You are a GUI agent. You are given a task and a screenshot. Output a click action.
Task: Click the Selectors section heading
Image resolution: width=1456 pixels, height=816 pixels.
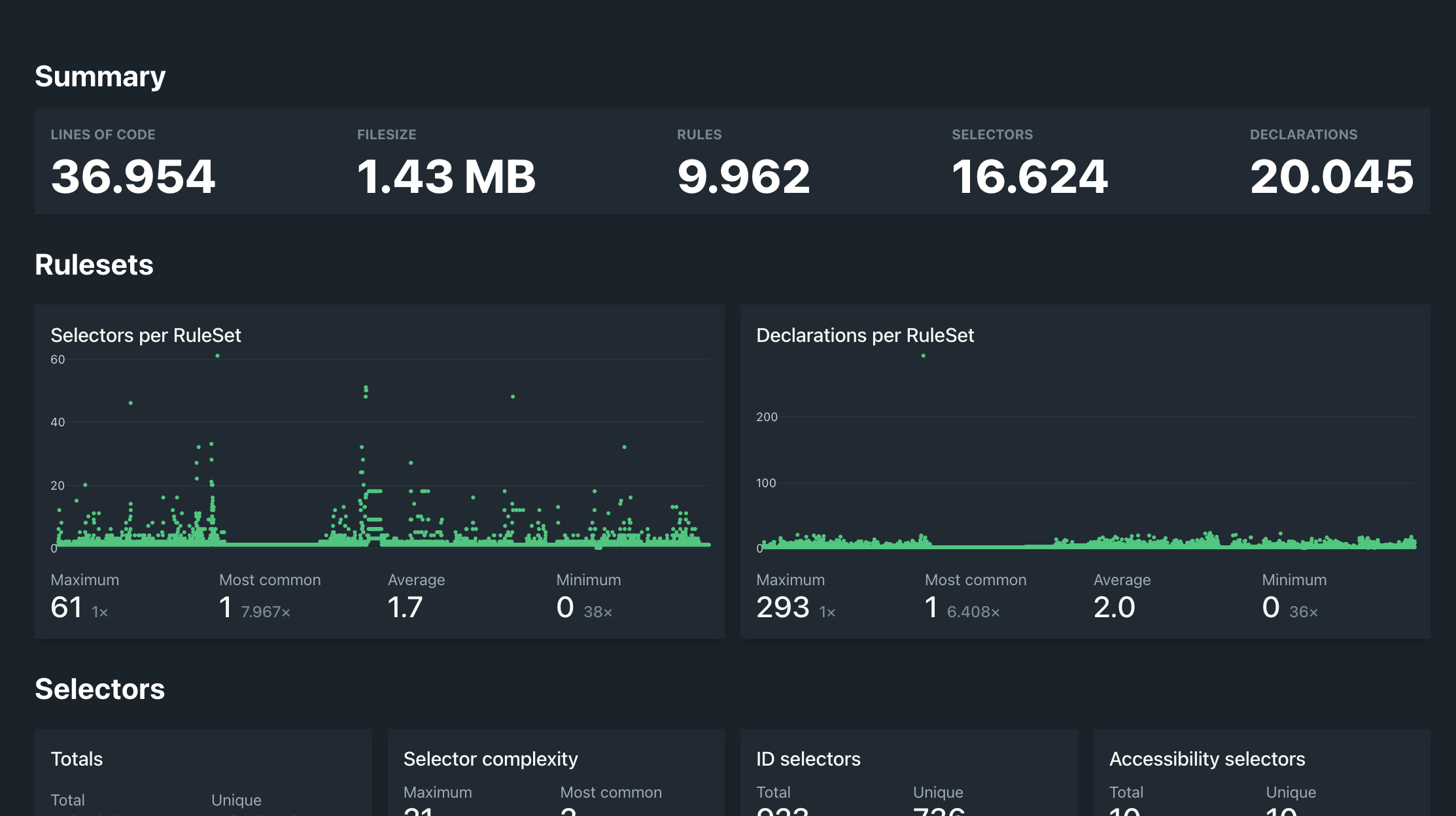pos(100,690)
